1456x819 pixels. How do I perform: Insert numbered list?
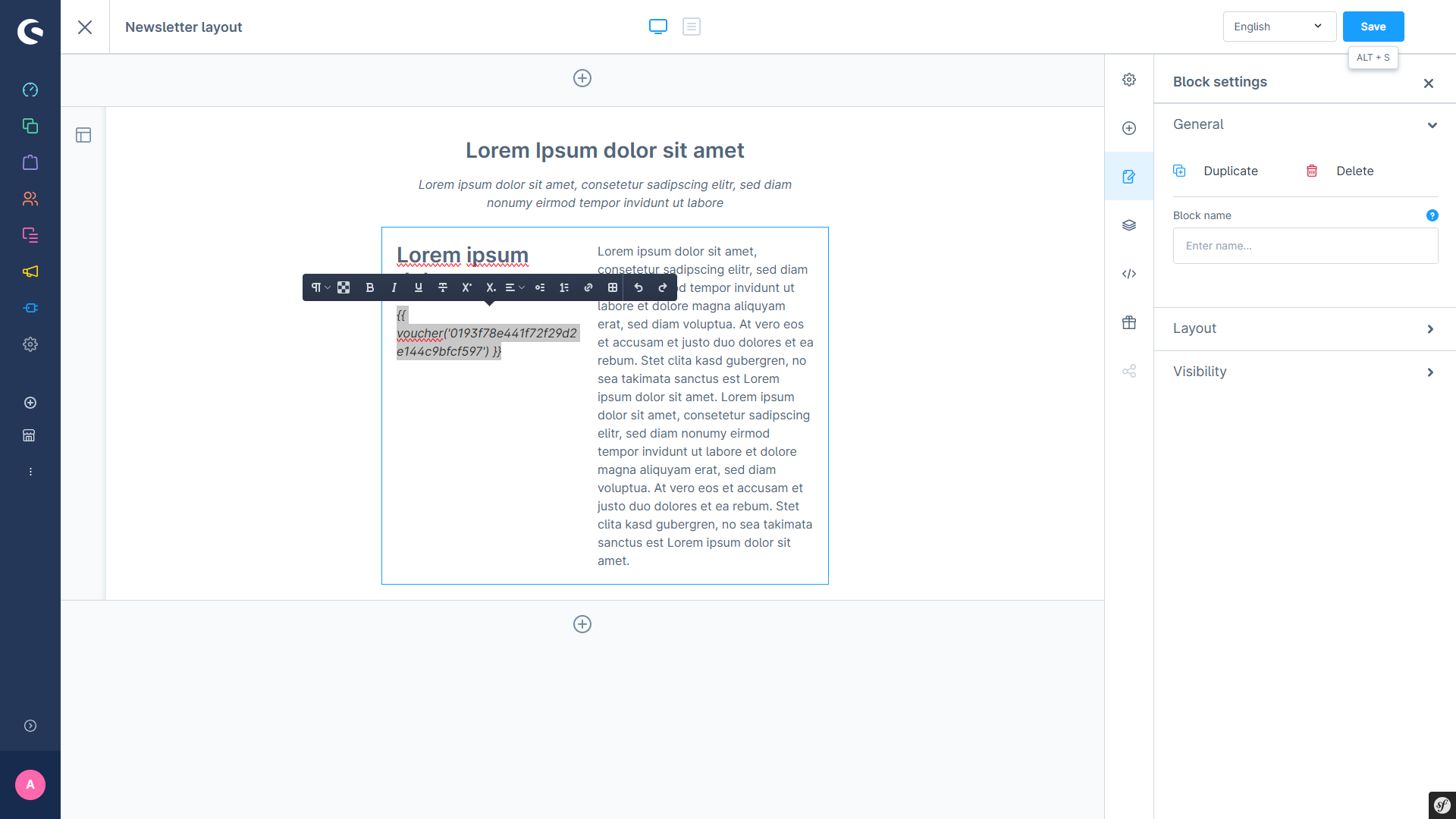click(x=564, y=287)
